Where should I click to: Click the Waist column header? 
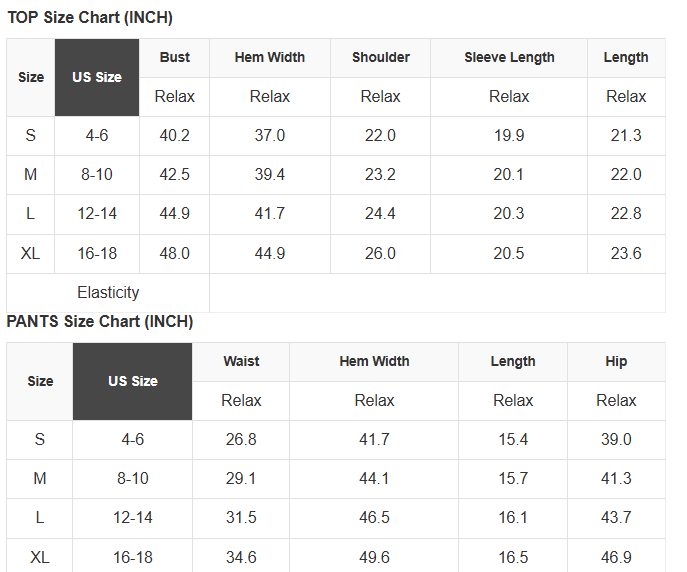(x=241, y=361)
